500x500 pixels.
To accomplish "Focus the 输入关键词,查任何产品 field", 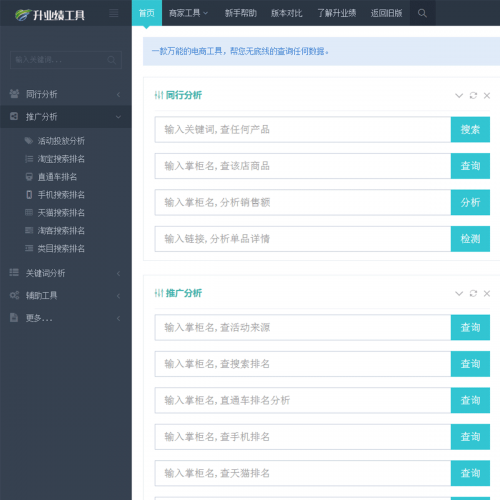I will tap(303, 129).
